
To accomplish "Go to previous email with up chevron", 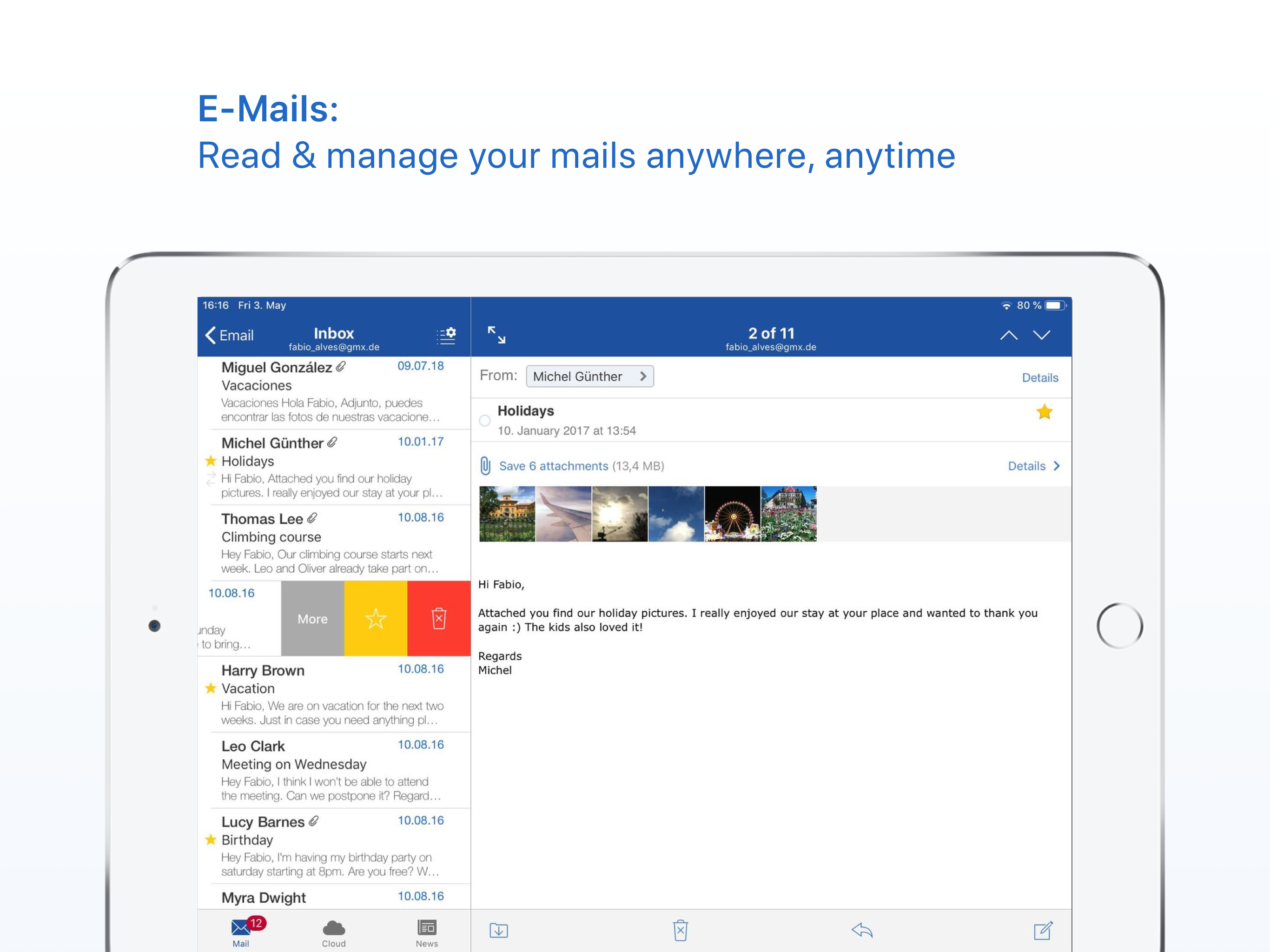I will point(1009,335).
